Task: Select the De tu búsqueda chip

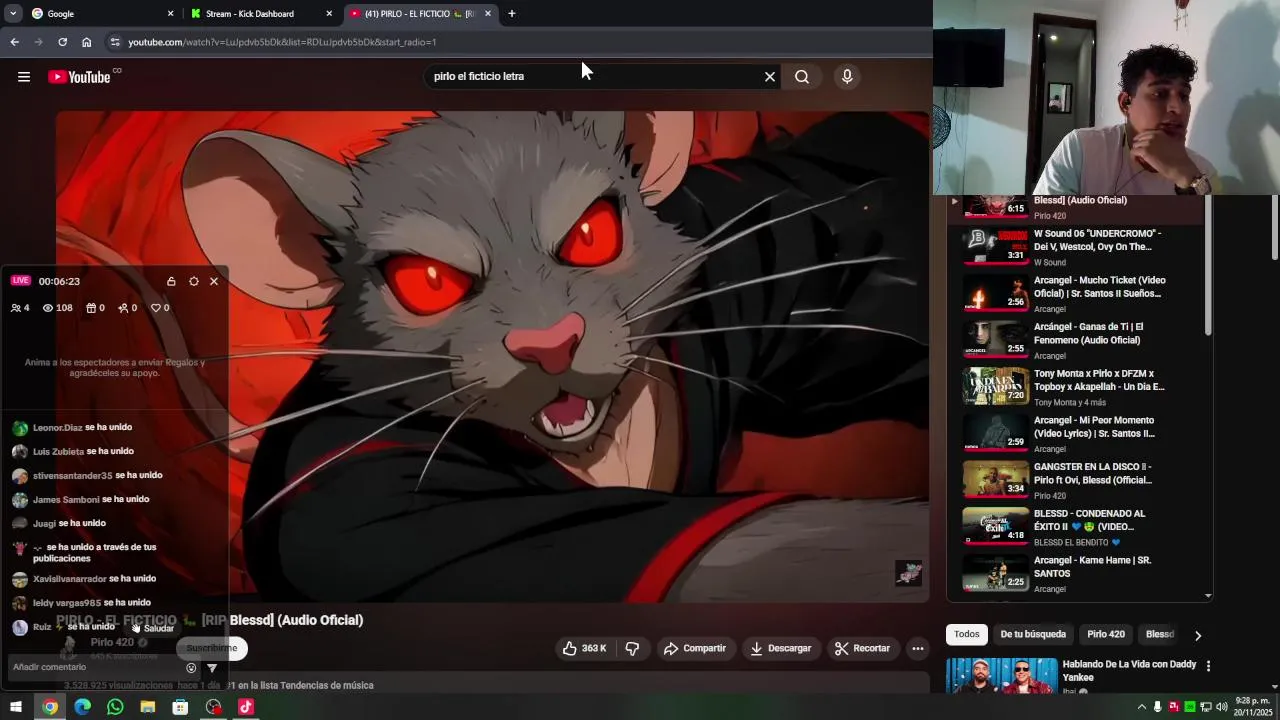Action: [1033, 634]
